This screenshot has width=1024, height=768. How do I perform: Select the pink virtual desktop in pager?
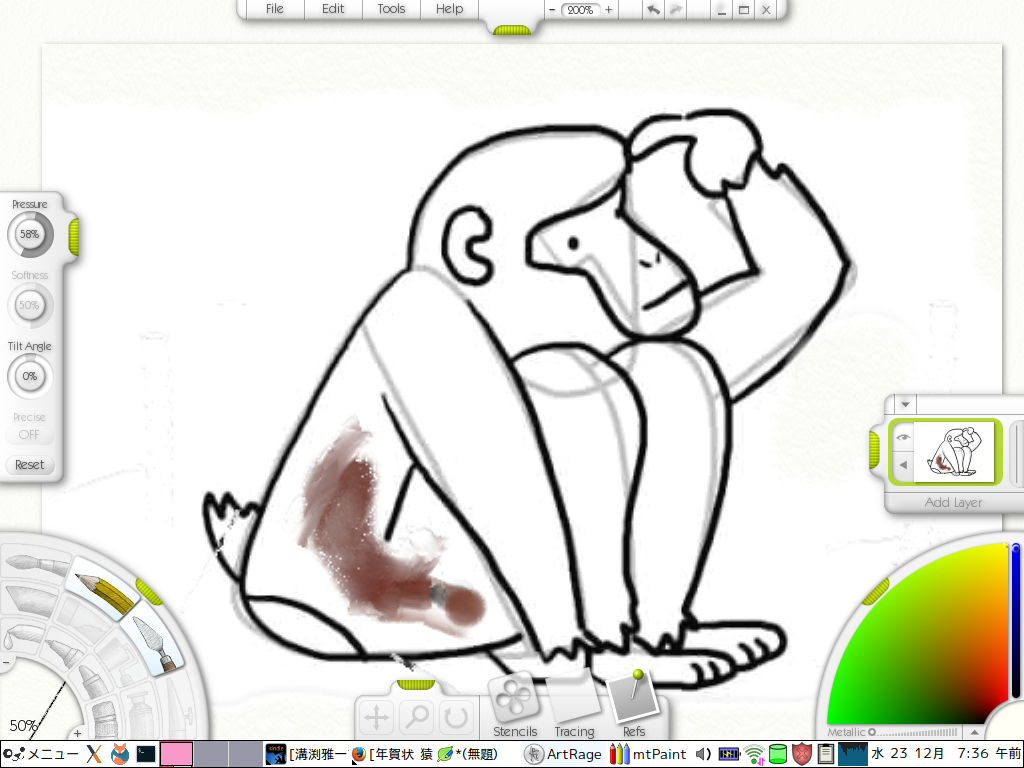point(176,754)
